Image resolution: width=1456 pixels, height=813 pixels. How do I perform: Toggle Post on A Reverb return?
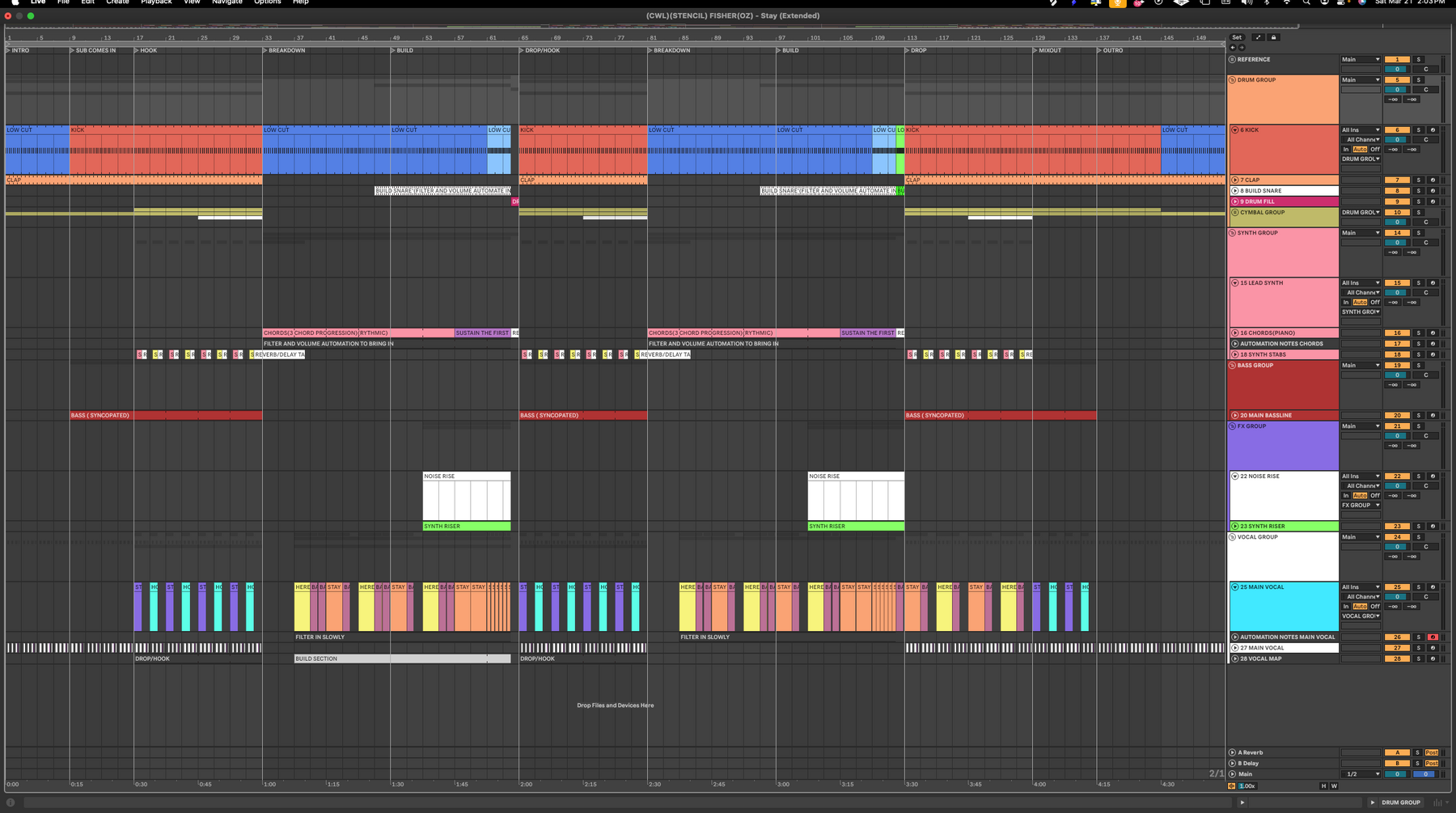point(1432,752)
